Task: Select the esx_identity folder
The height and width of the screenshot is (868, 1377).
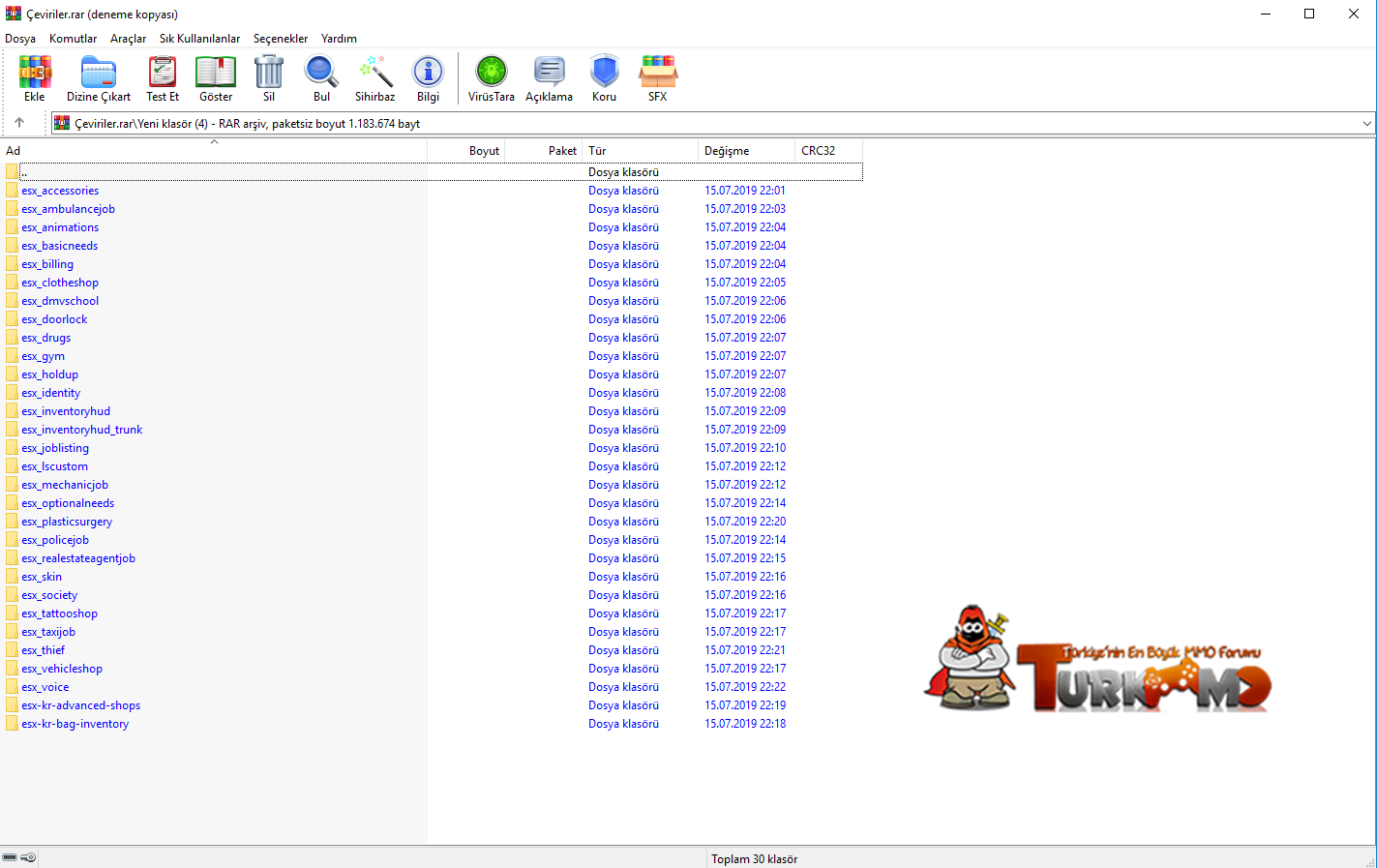Action: (x=51, y=393)
